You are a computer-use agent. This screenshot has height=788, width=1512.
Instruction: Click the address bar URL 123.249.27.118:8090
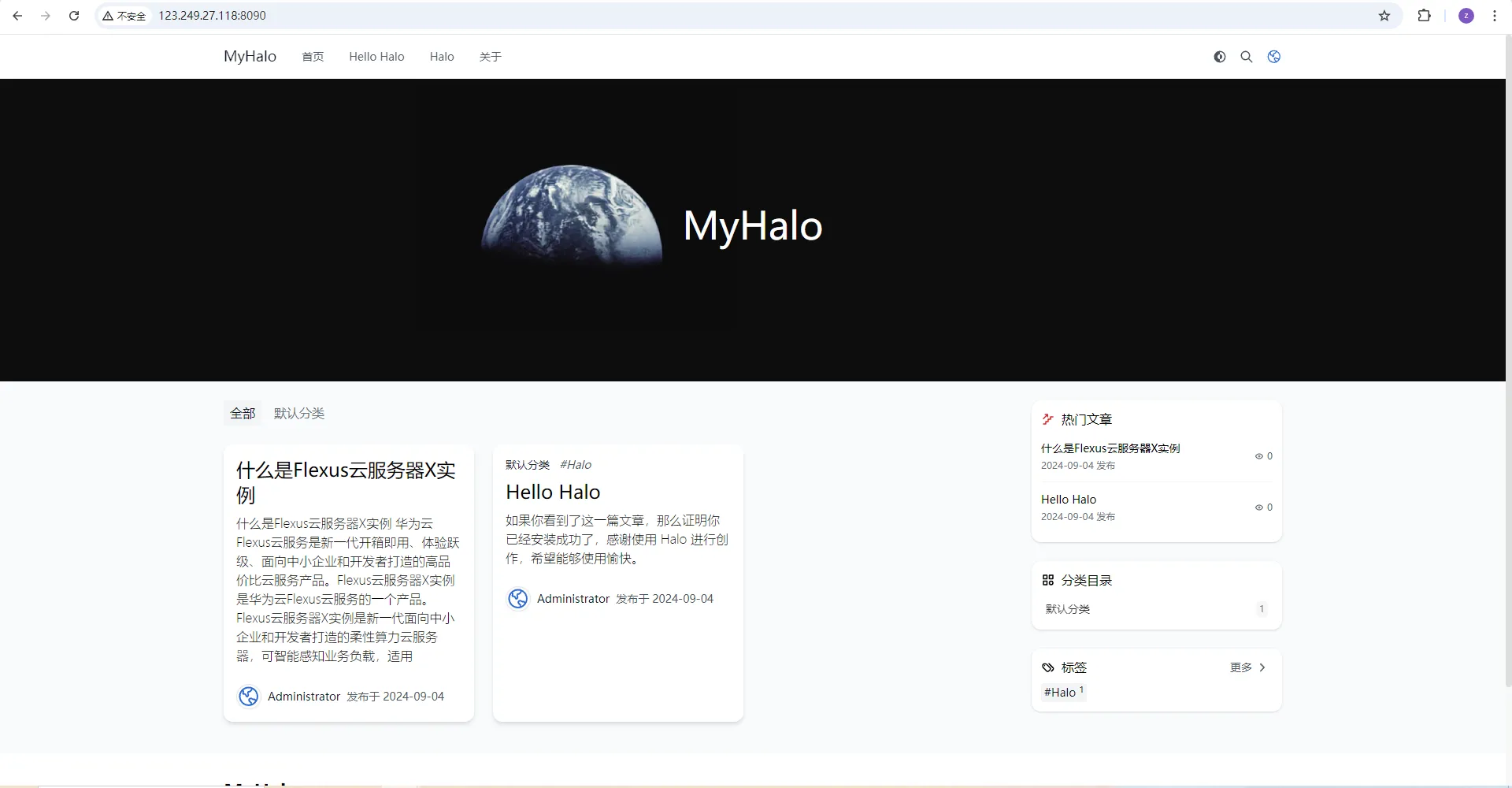(213, 16)
